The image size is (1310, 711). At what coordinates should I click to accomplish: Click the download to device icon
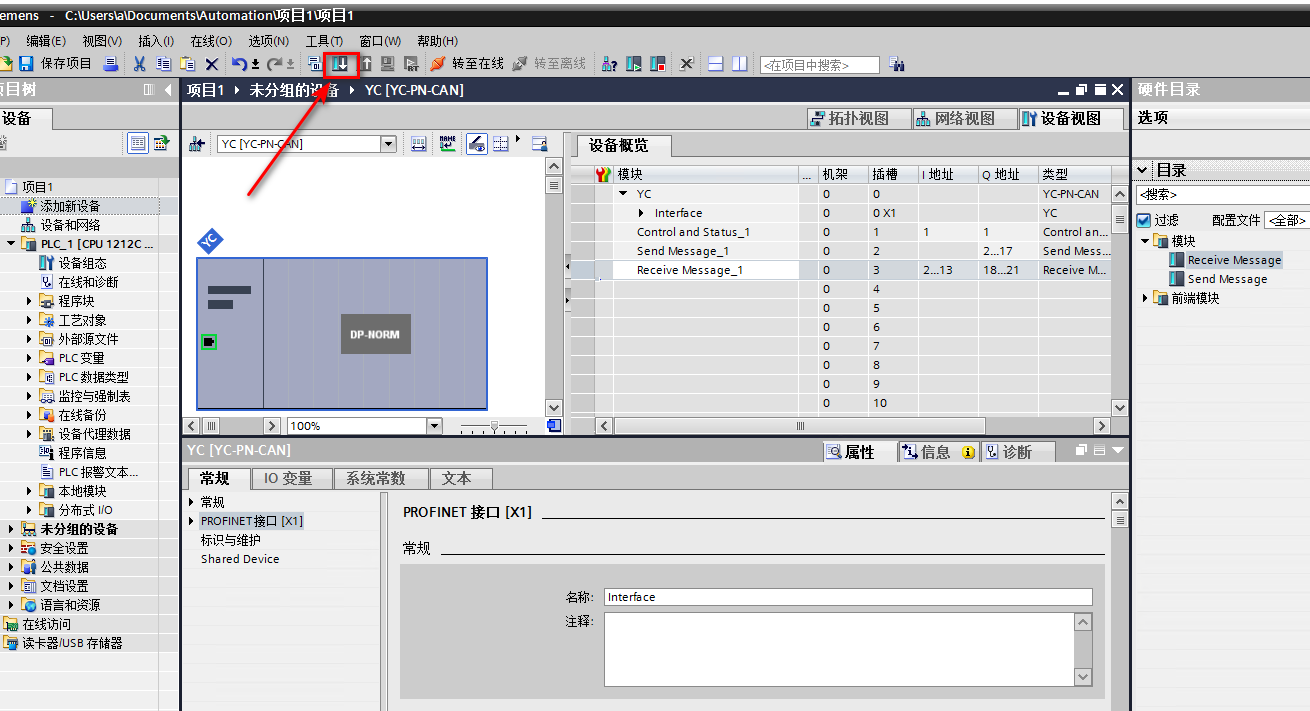coord(341,64)
